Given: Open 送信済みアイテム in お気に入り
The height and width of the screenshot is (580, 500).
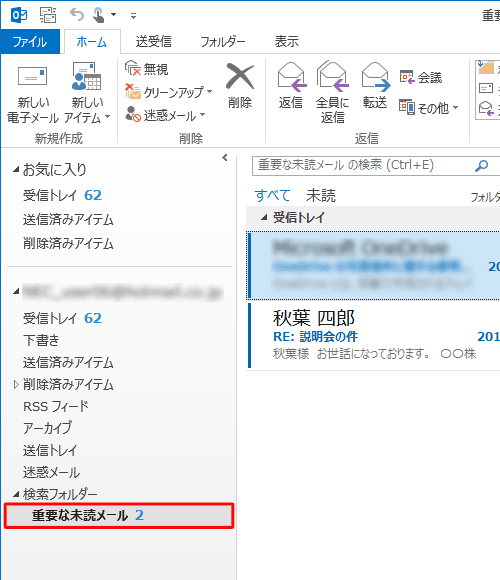Looking at the screenshot, I should (68, 219).
